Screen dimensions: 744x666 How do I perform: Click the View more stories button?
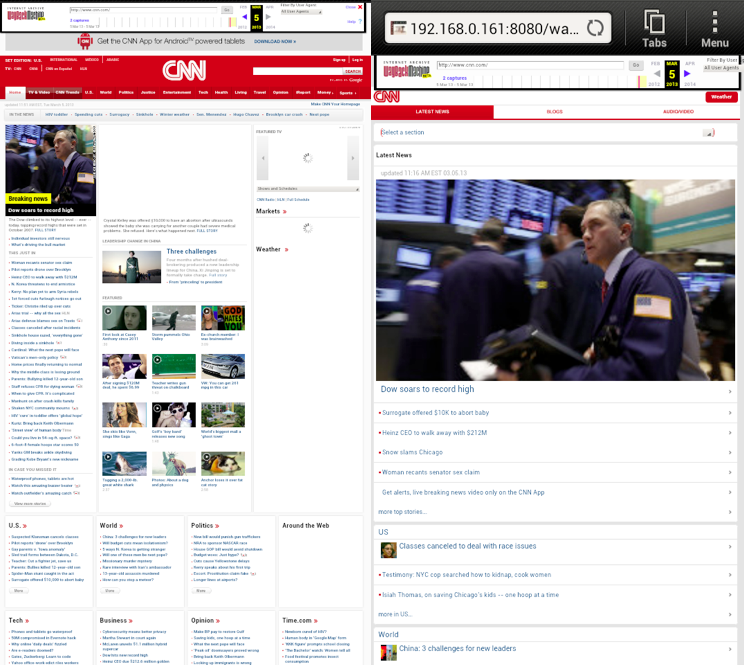click(30, 504)
